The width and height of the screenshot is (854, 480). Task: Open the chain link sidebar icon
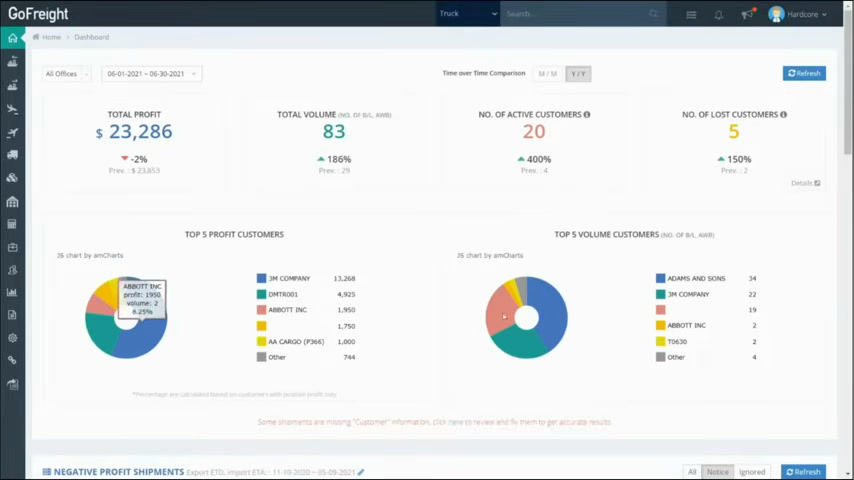[12, 361]
